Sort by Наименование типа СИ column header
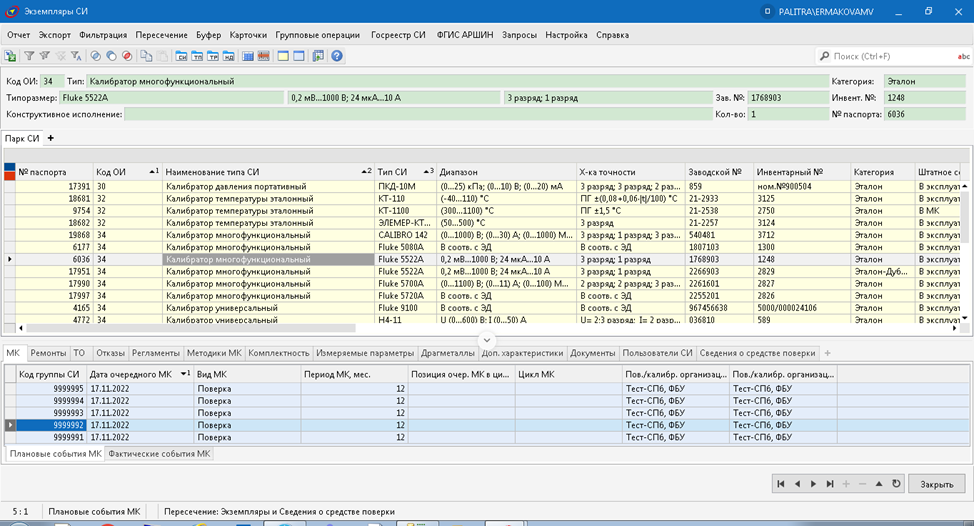Image resolution: width=974 pixels, height=526 pixels. tap(268, 171)
